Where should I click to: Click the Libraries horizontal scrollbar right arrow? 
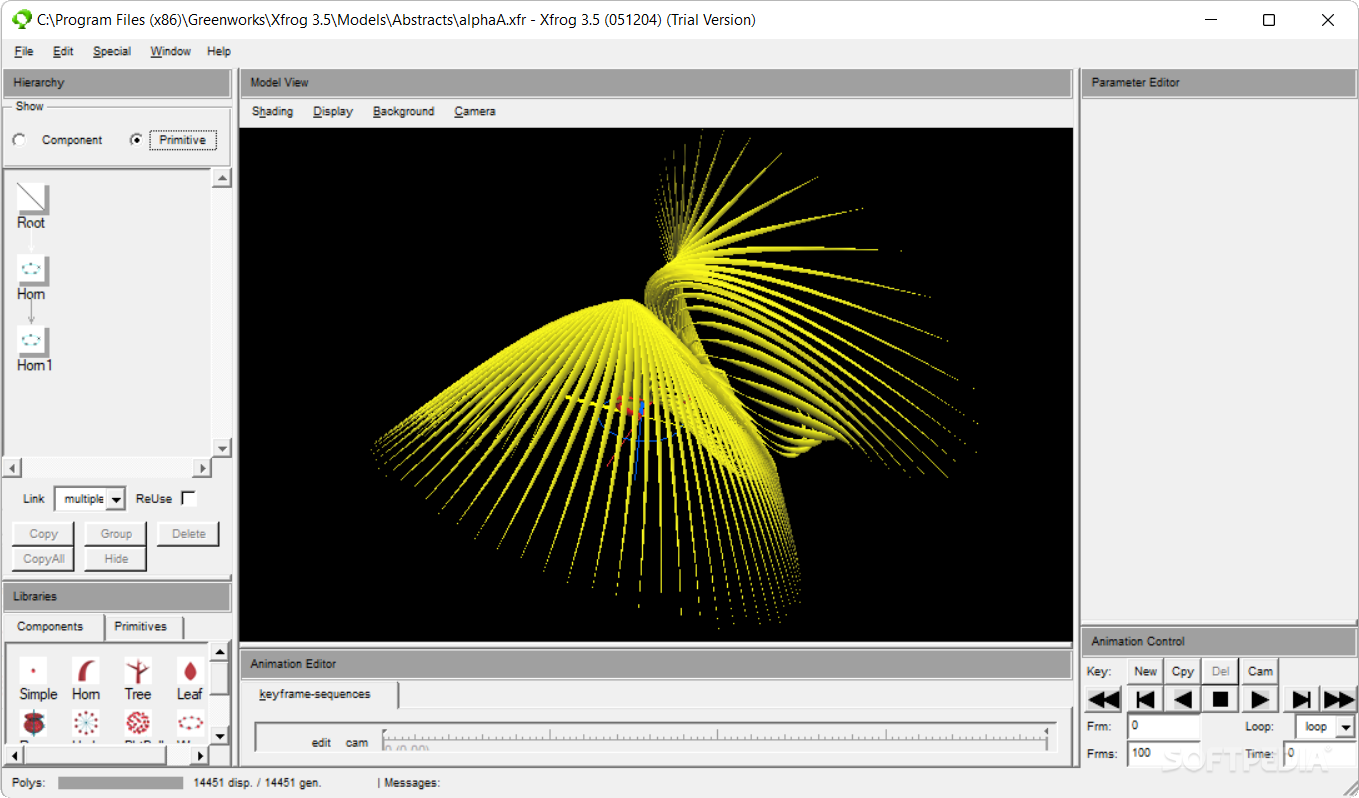click(200, 755)
